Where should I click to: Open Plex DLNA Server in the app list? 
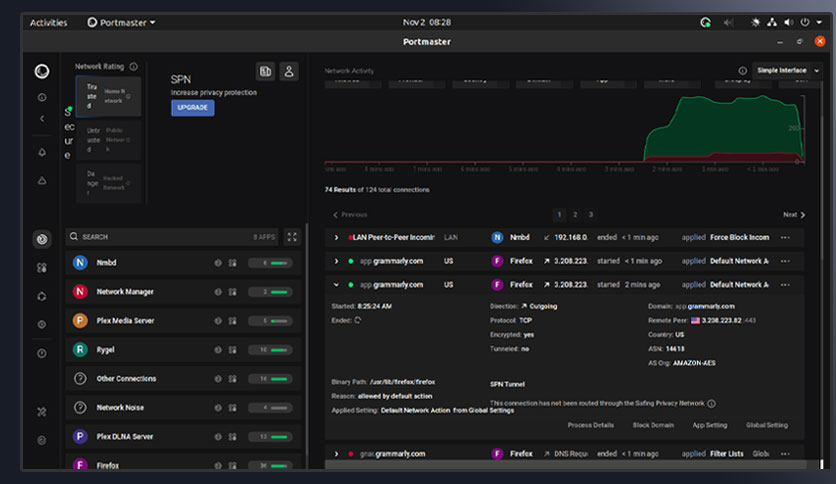(x=183, y=437)
